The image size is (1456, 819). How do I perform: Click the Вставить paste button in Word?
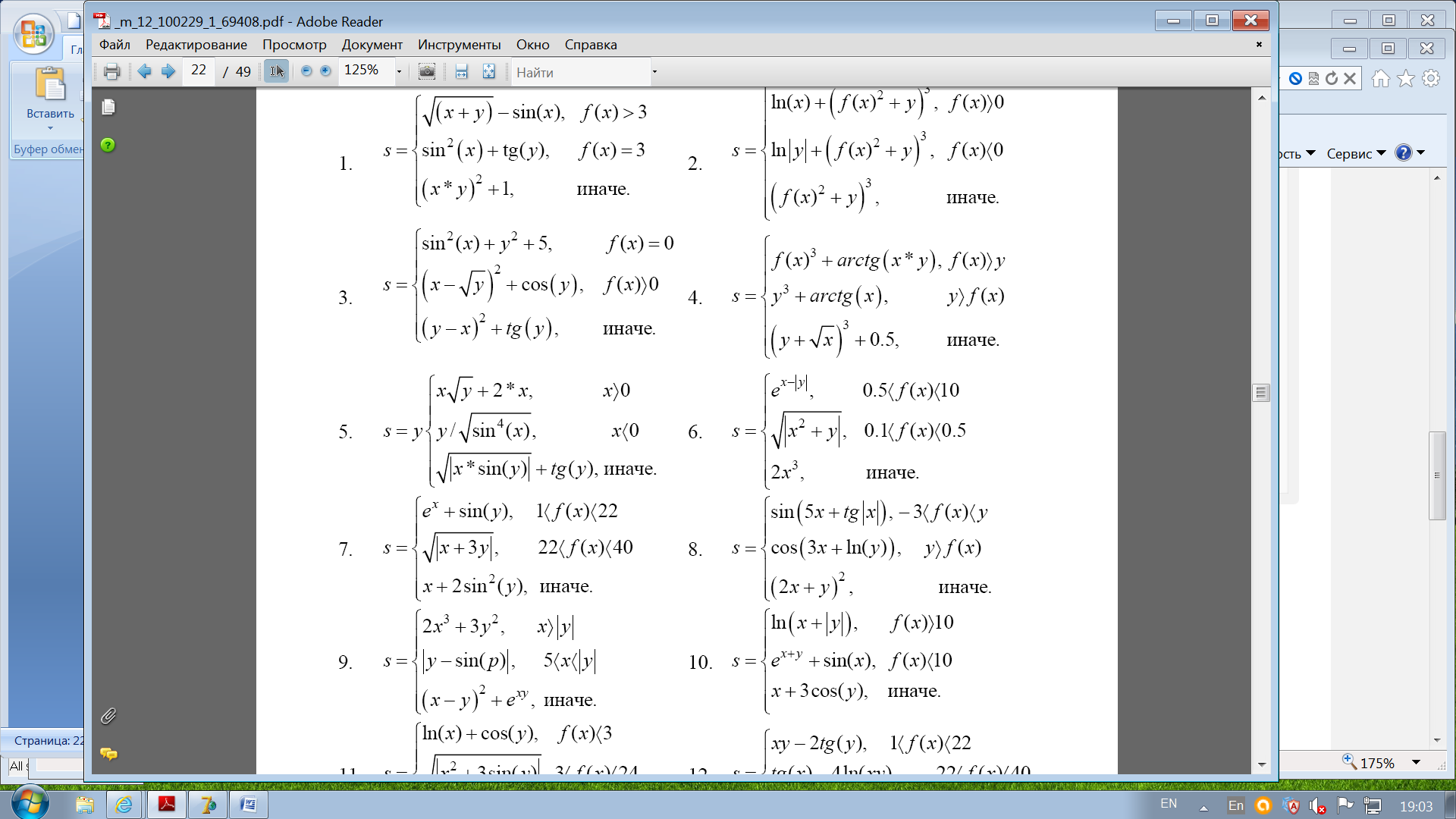coord(50,92)
